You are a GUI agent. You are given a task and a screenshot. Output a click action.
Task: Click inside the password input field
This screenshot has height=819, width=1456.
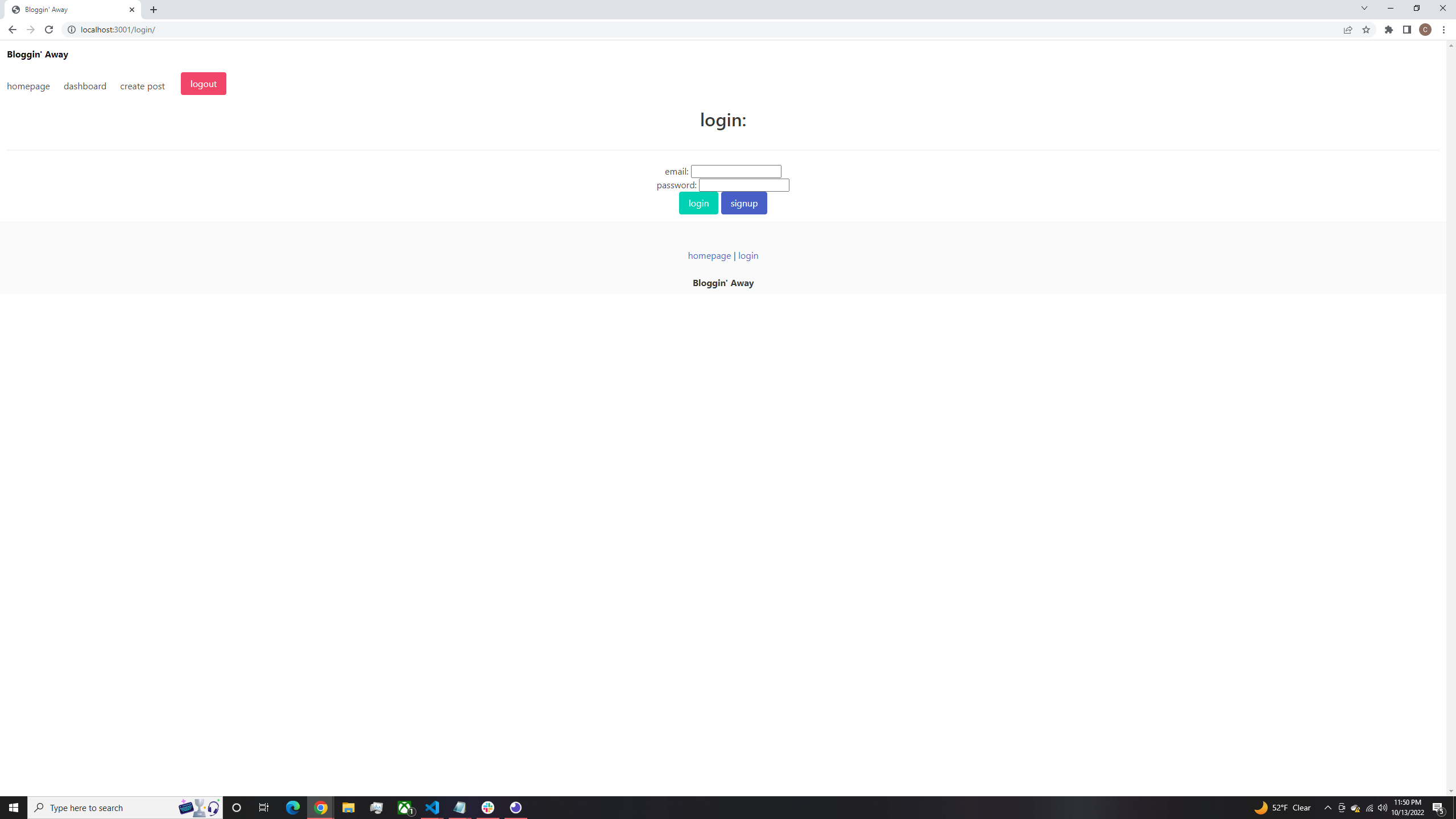[743, 185]
